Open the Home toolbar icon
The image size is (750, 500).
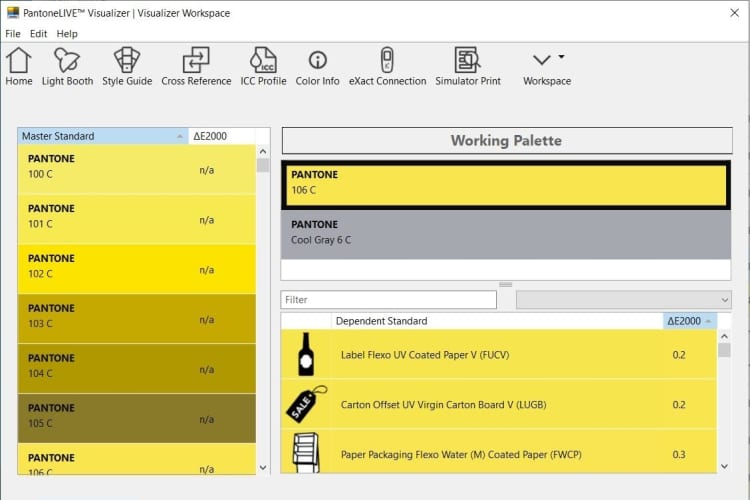[19, 67]
